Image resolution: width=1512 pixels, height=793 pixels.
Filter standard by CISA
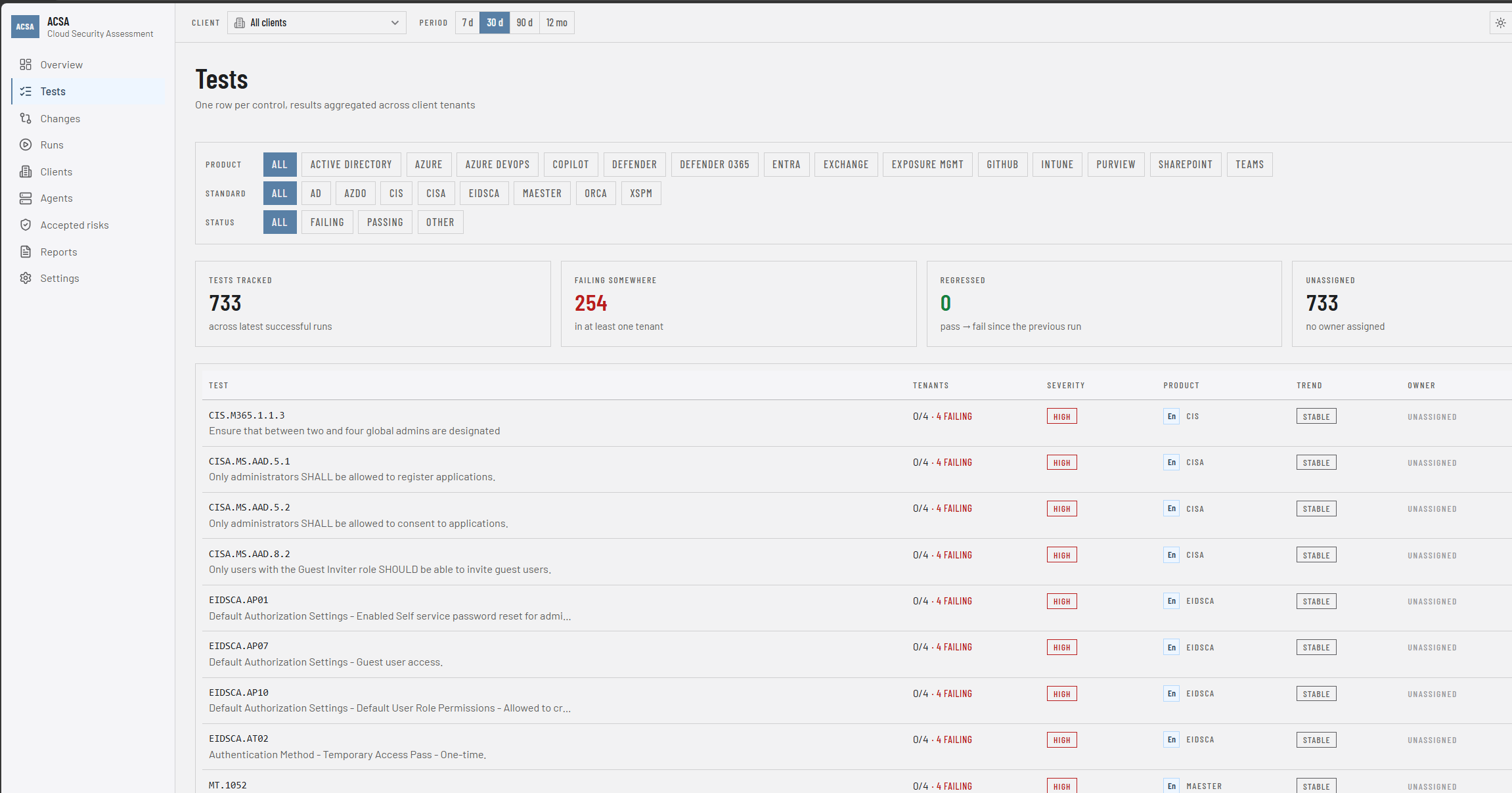[x=436, y=193]
